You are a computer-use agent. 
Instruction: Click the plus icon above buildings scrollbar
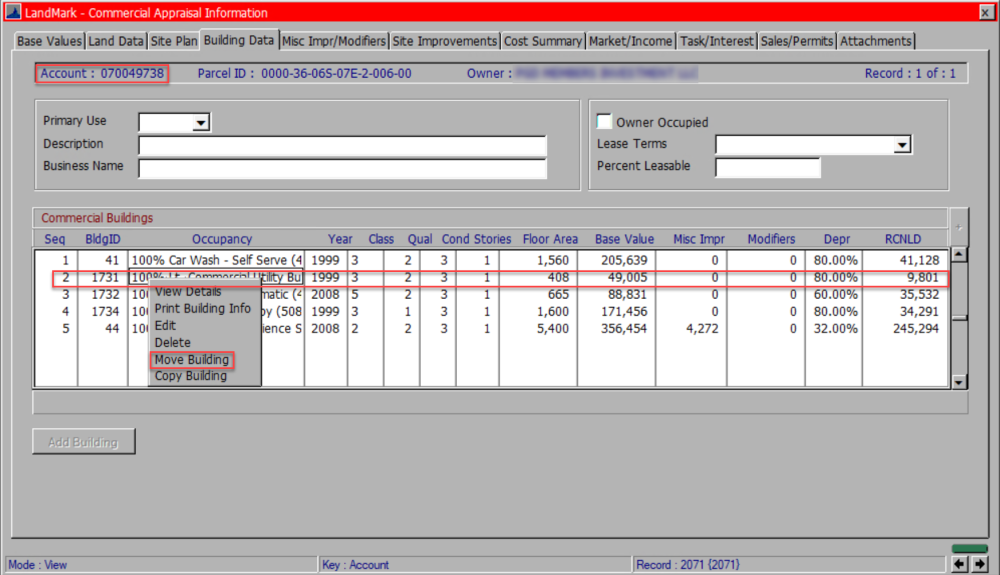959,227
